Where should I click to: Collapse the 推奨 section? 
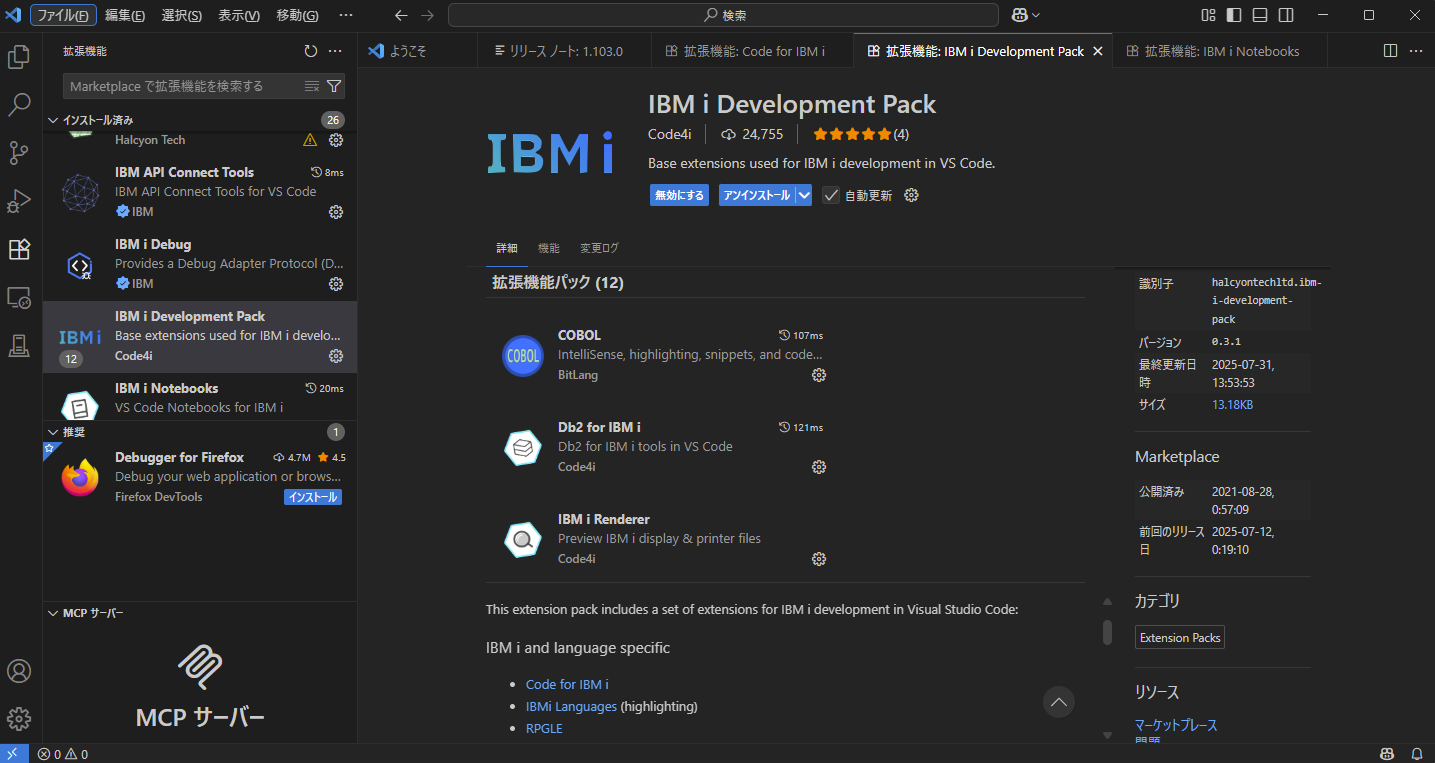[55, 432]
